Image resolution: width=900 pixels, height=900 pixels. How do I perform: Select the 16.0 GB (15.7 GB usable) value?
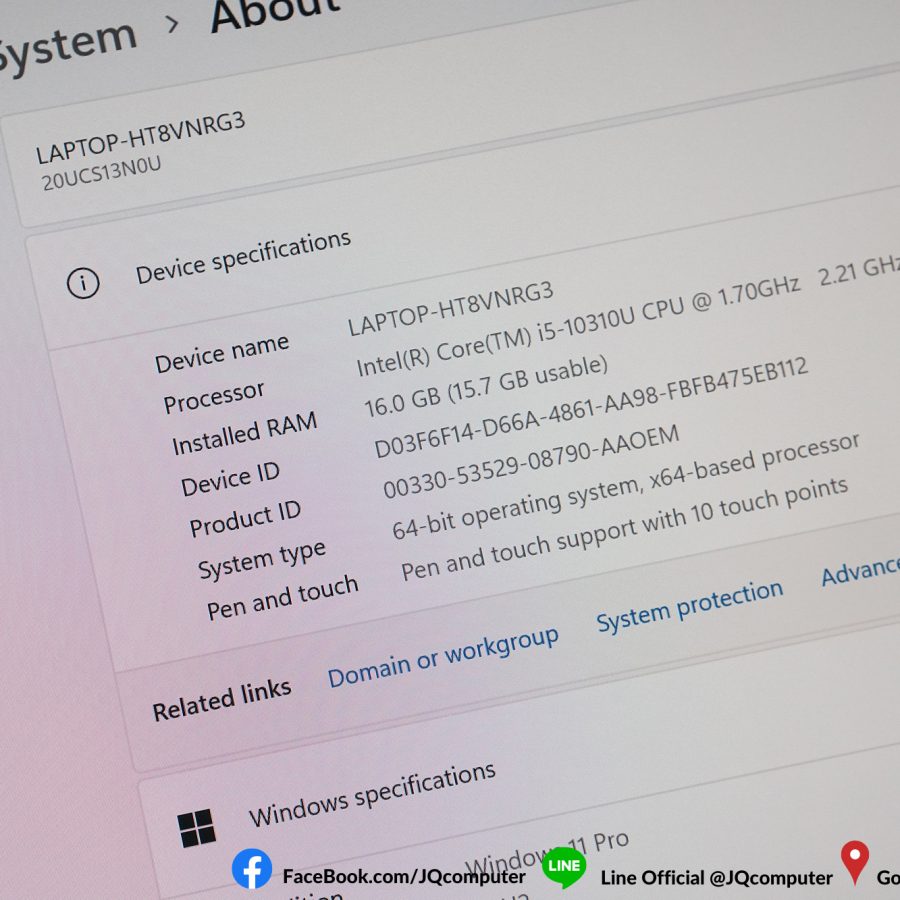(486, 386)
